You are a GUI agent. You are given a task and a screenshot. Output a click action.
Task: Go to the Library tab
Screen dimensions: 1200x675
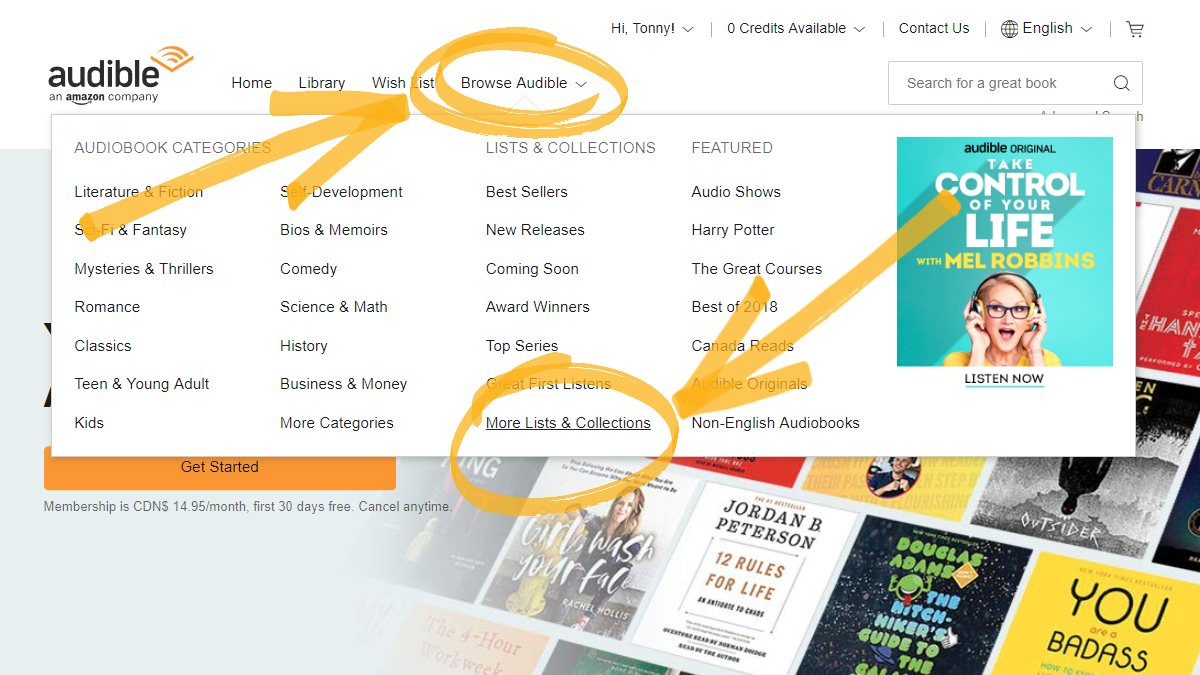click(321, 83)
